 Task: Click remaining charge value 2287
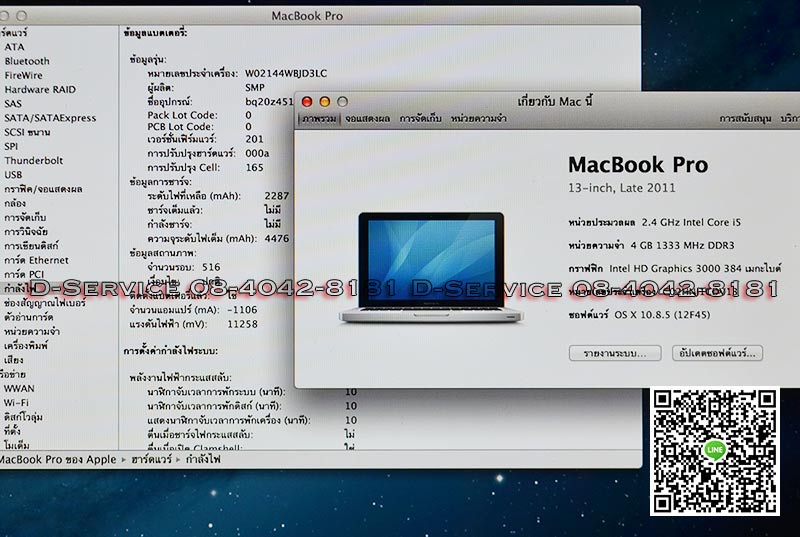tap(277, 196)
